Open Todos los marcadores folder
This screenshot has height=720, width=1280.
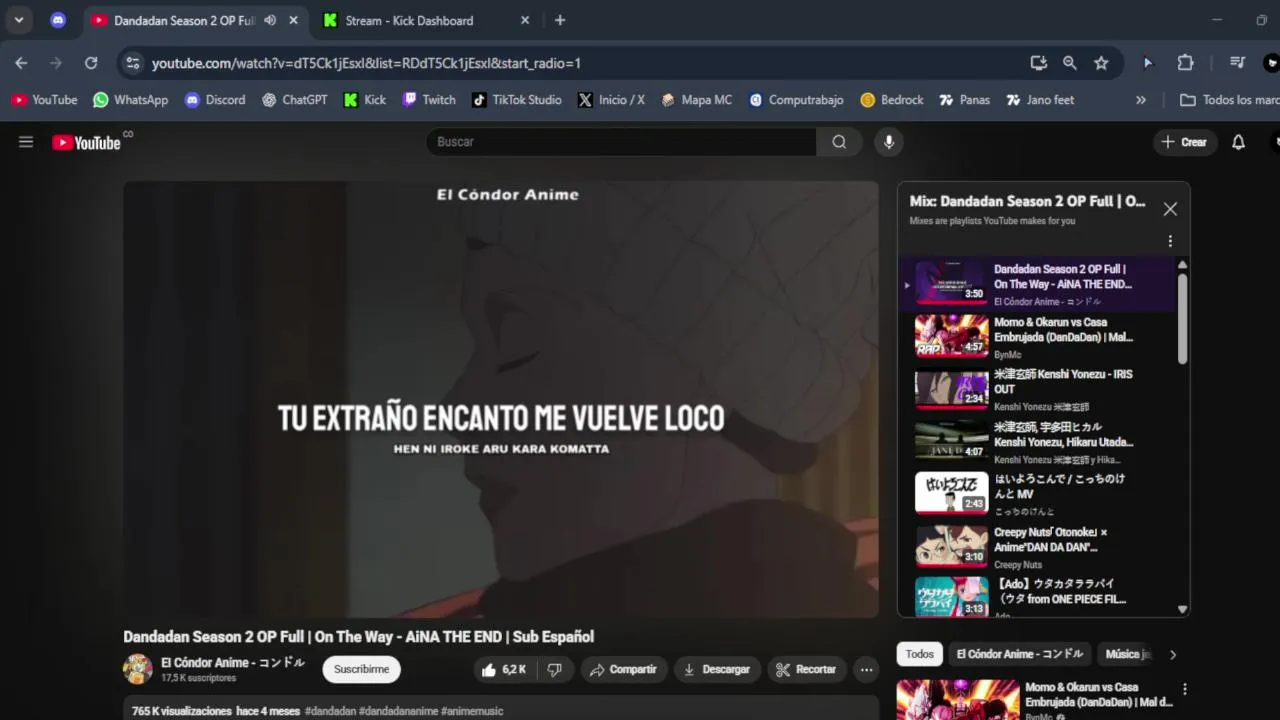[1229, 100]
